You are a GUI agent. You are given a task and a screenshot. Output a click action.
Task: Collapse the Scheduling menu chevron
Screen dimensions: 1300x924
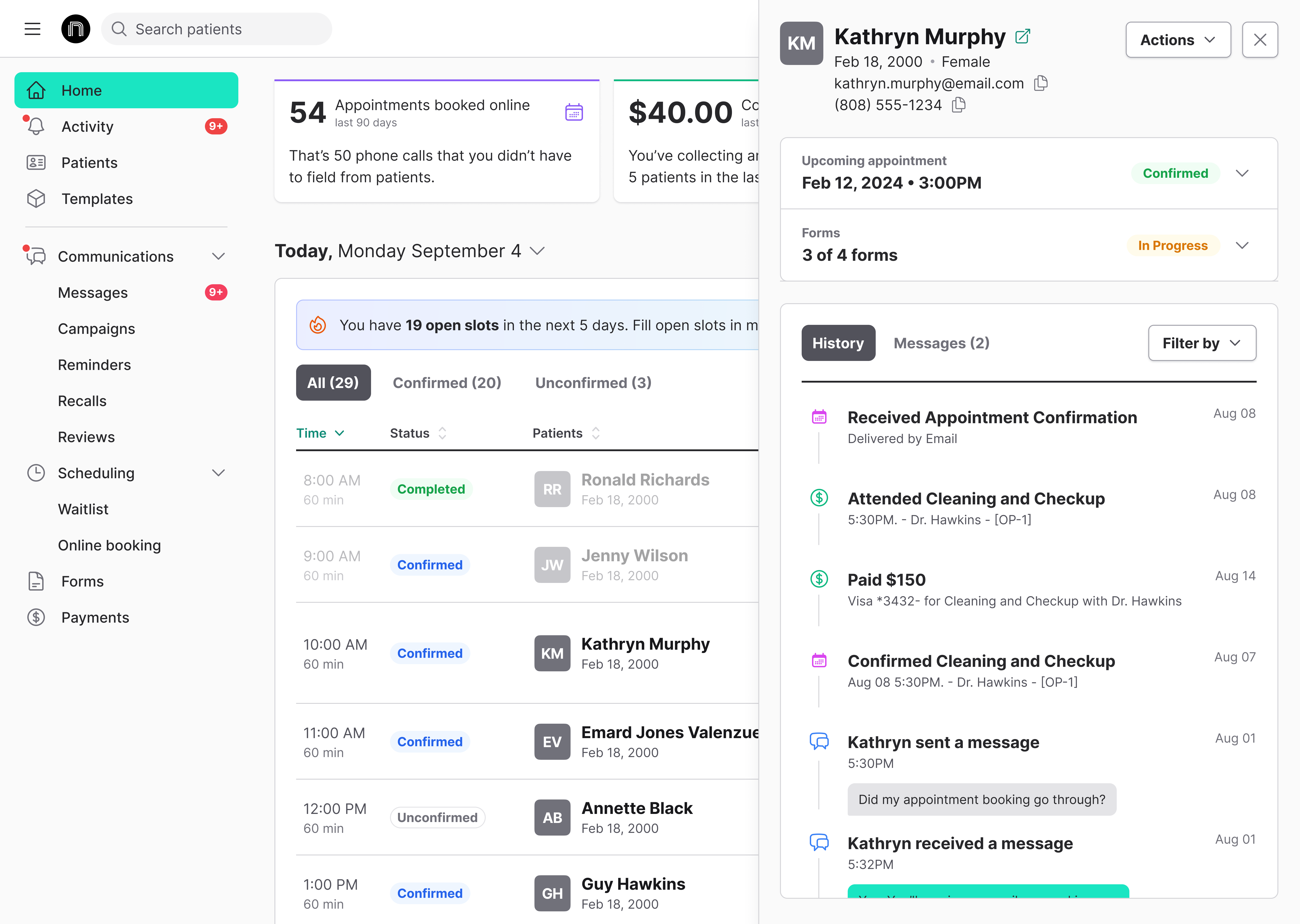tap(218, 473)
